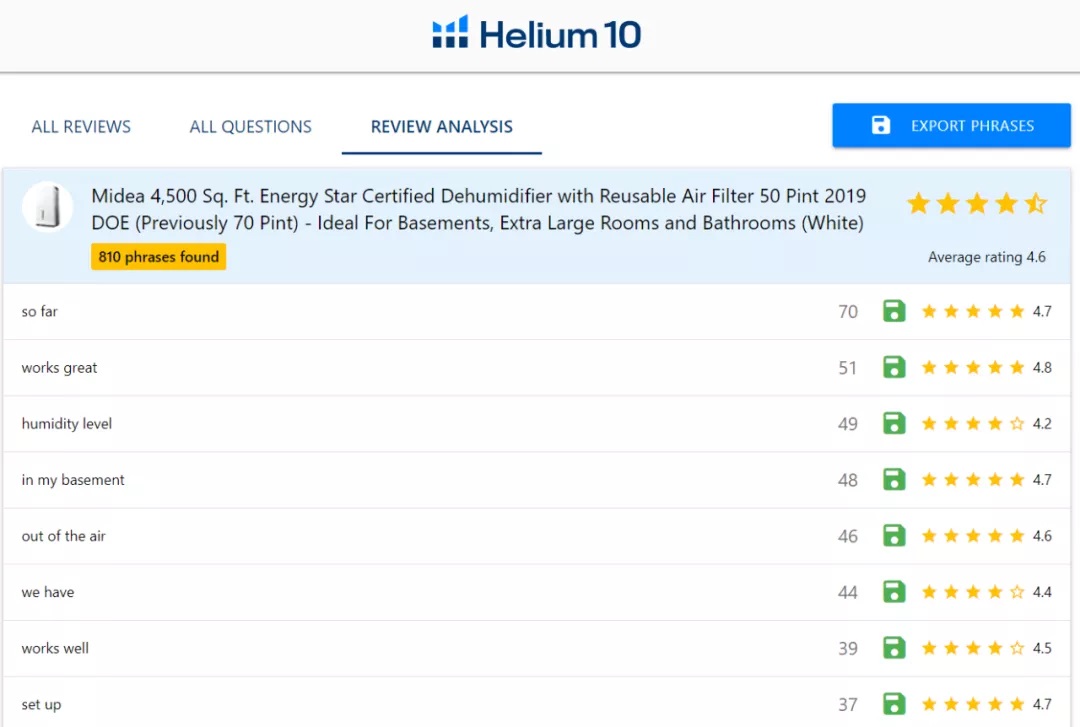This screenshot has width=1080, height=727.
Task: Save the 'we have' phrase
Action: coord(894,591)
